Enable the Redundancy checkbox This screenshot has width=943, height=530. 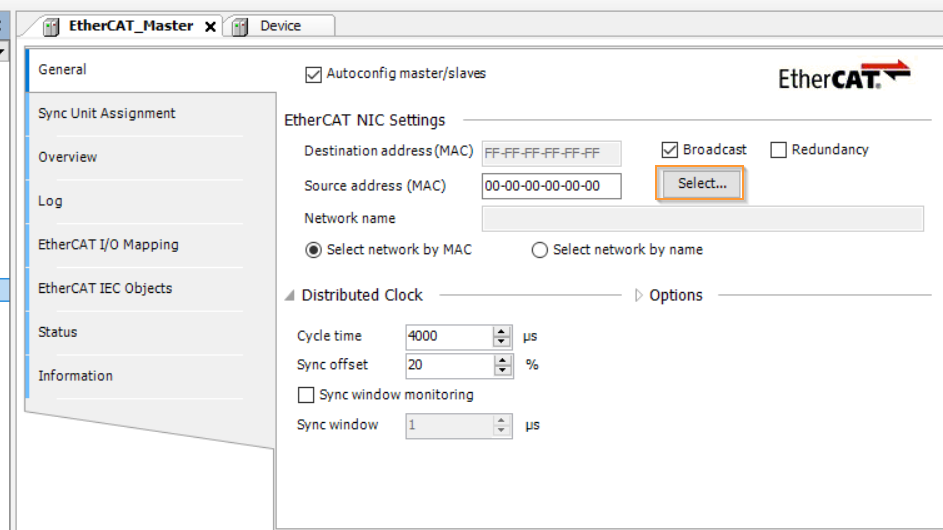[778, 150]
